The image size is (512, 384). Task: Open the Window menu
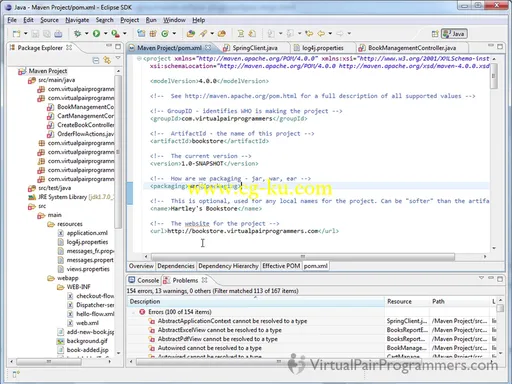174,20
